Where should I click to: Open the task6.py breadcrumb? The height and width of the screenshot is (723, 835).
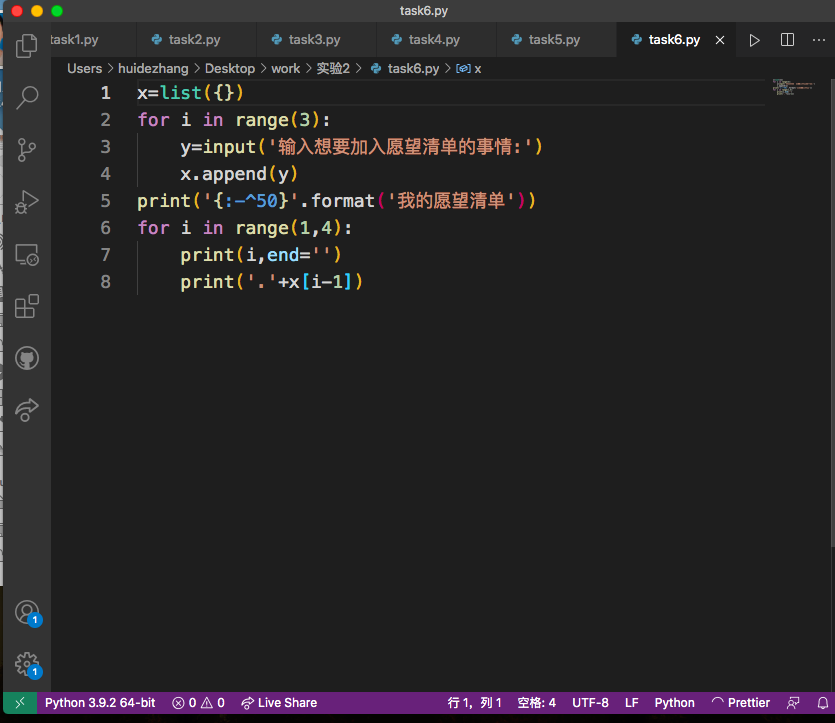(405, 69)
